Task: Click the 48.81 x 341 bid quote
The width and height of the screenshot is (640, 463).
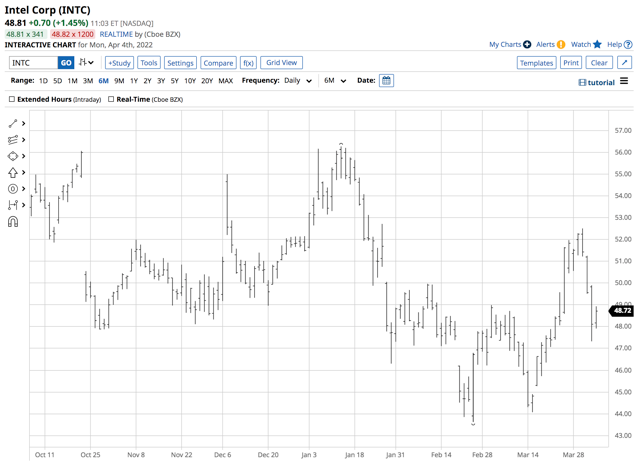Action: [25, 34]
